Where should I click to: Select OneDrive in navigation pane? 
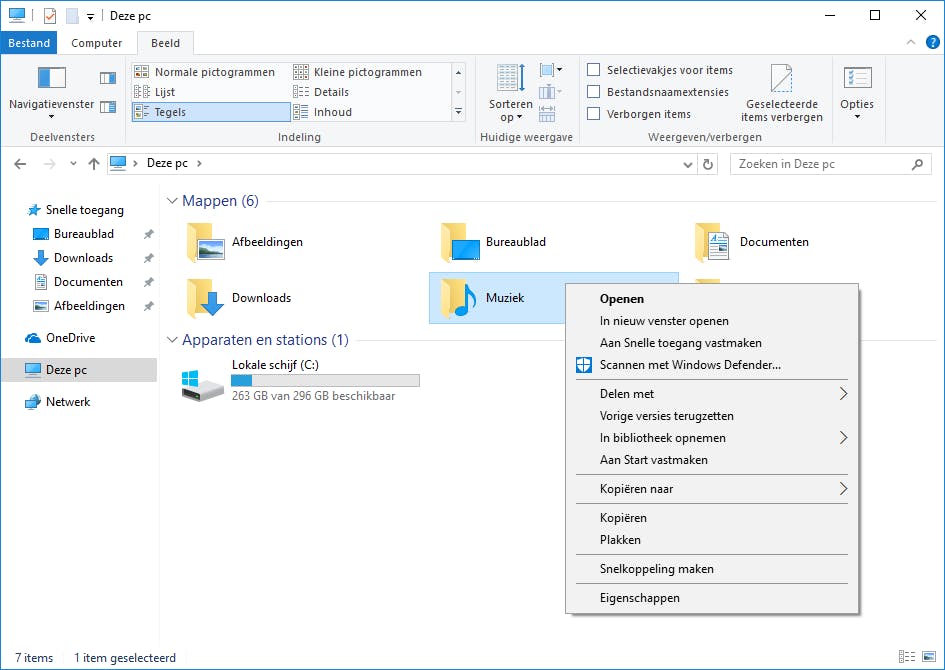point(70,338)
